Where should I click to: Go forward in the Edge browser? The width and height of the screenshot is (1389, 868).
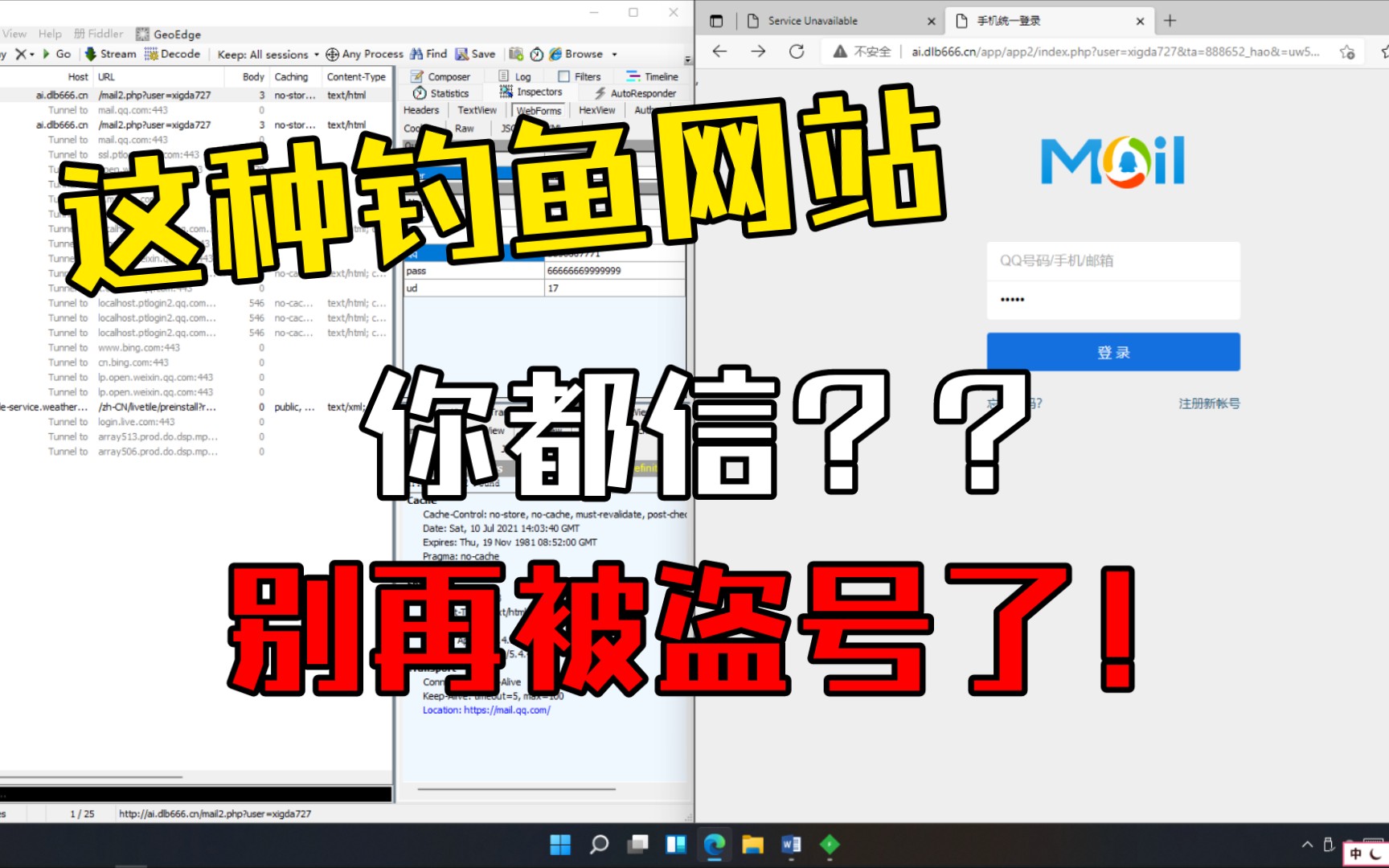pos(758,51)
